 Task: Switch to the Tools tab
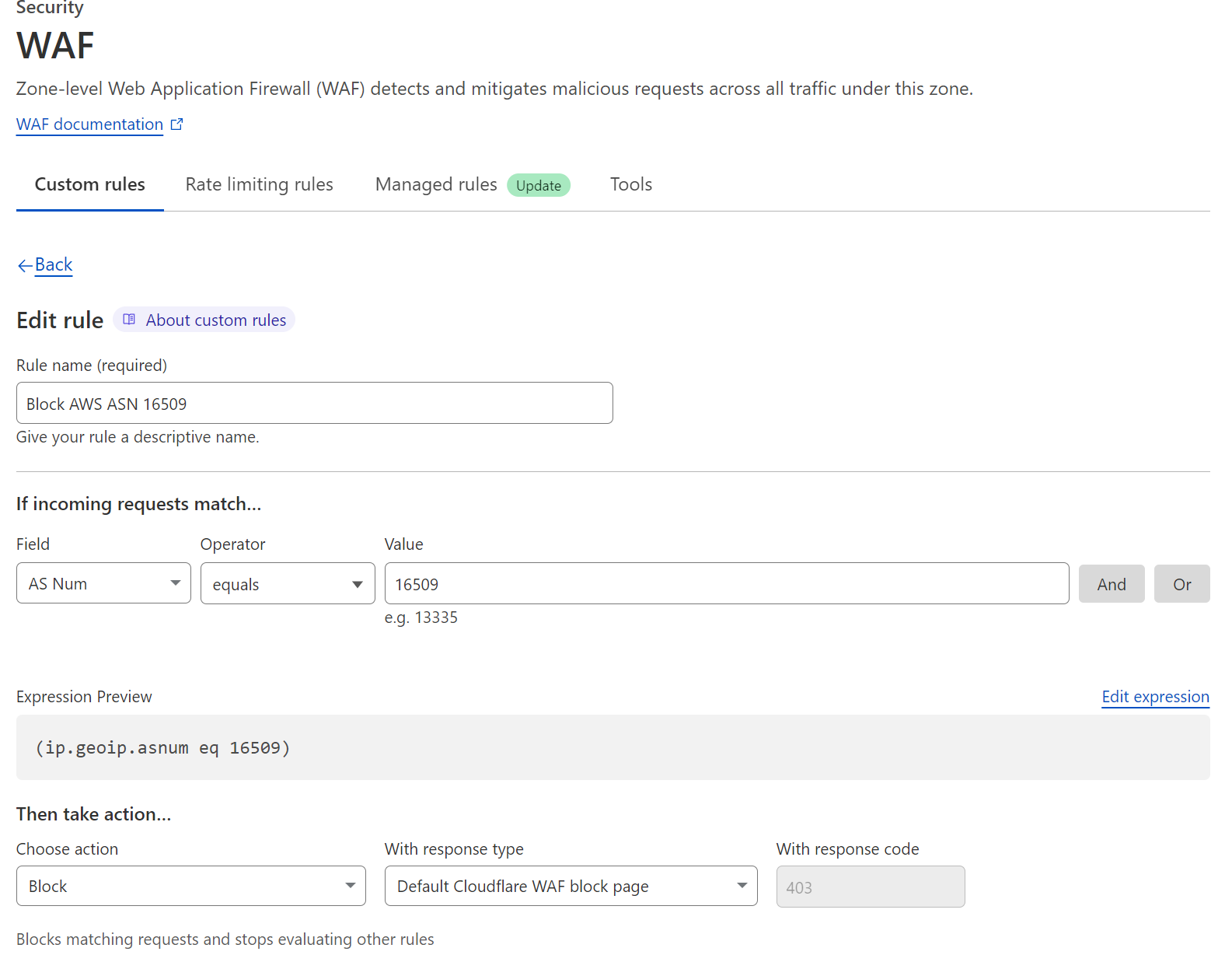point(630,184)
